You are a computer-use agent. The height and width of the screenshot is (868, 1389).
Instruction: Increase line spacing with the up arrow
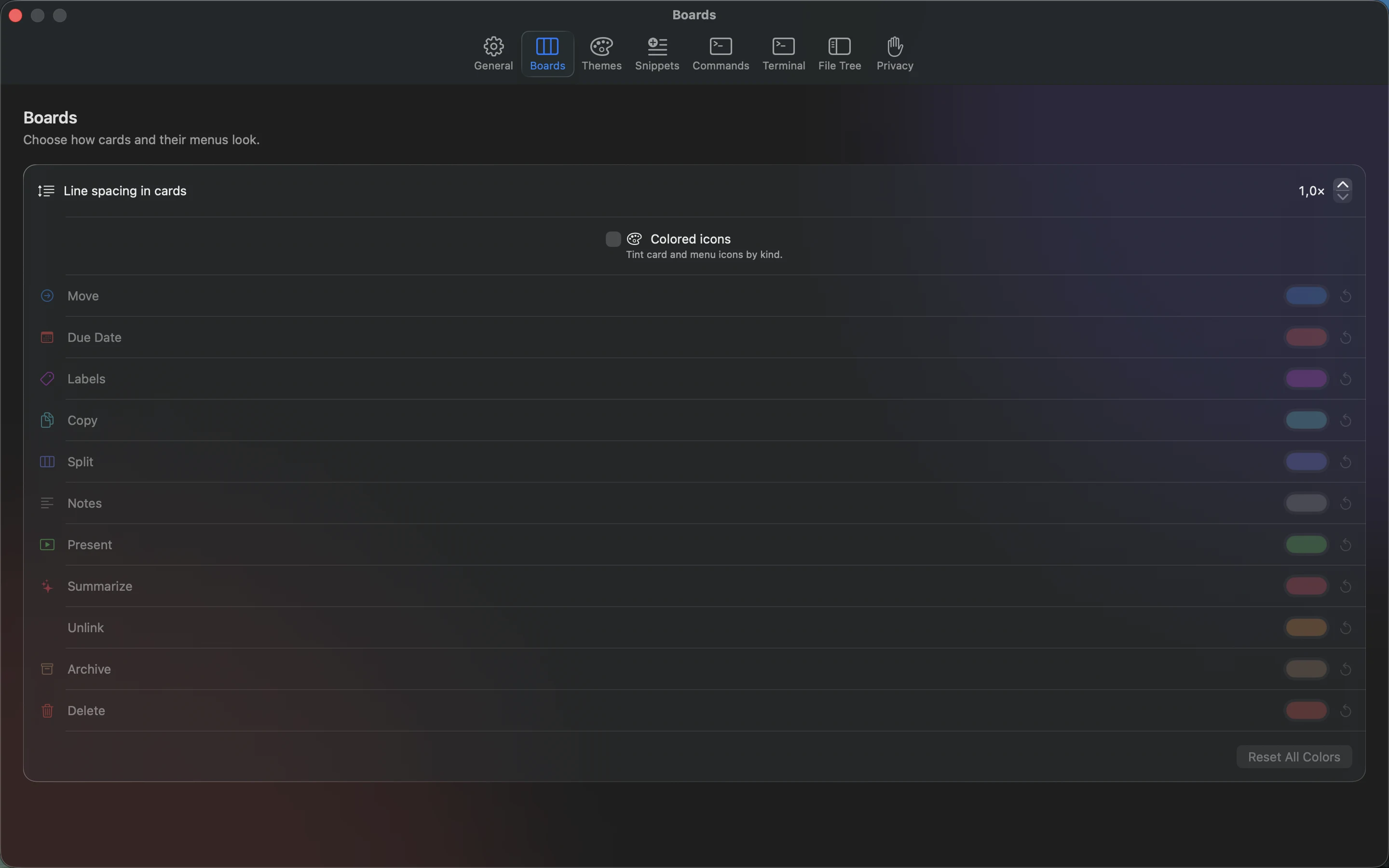point(1343,185)
